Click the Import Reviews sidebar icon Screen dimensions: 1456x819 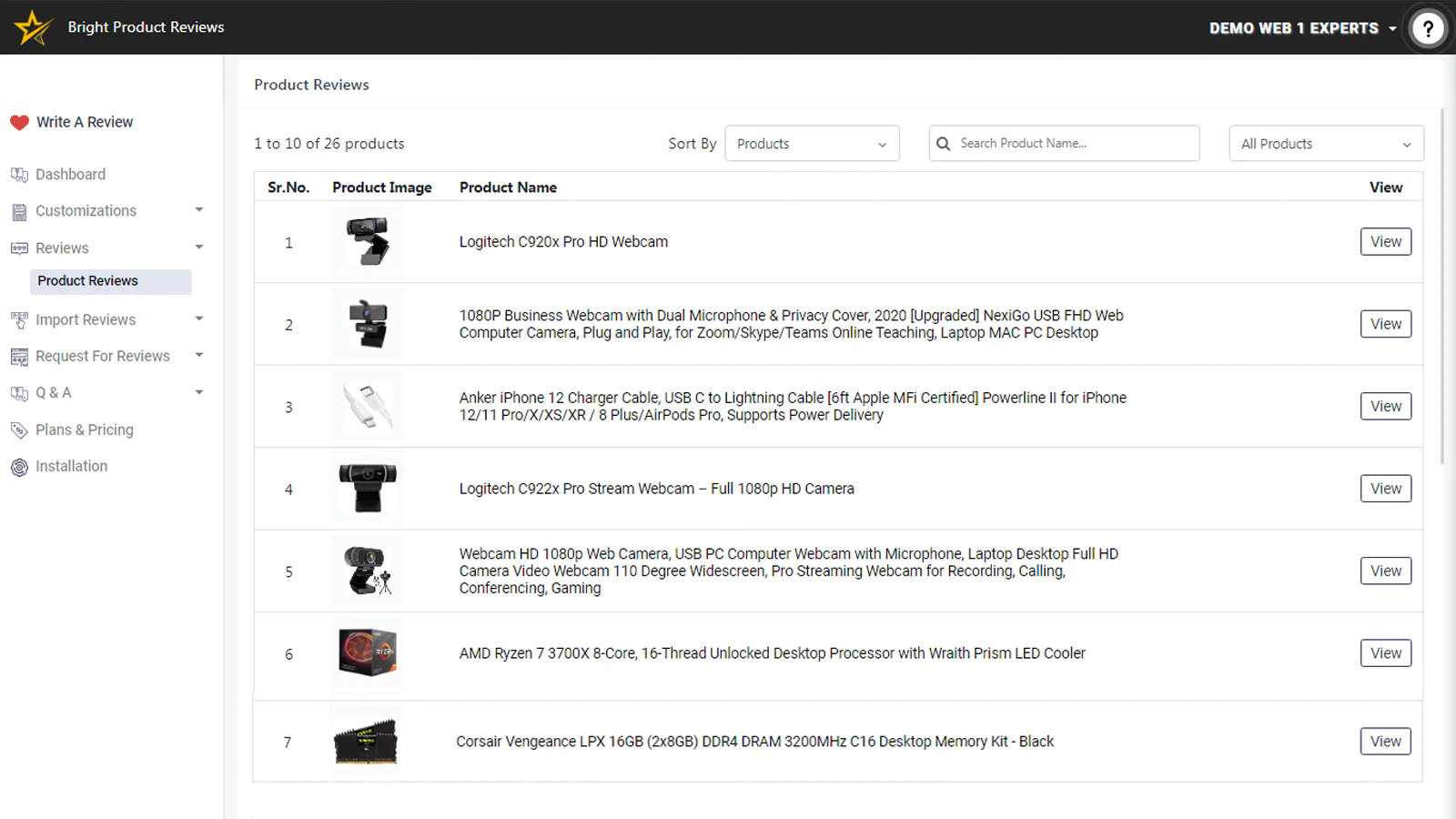point(19,320)
